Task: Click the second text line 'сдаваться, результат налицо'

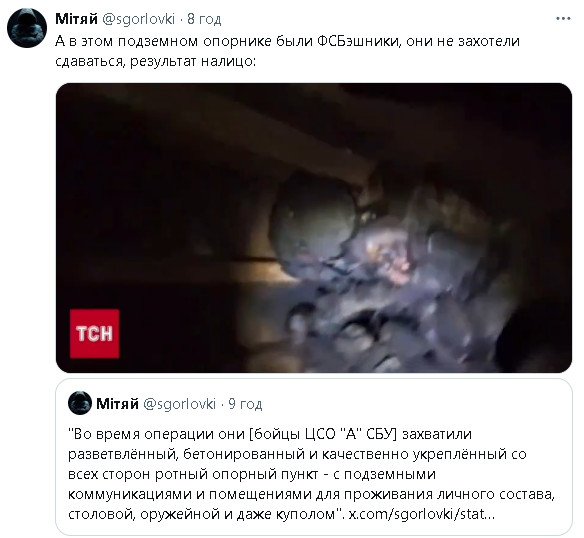Action: click(x=155, y=61)
